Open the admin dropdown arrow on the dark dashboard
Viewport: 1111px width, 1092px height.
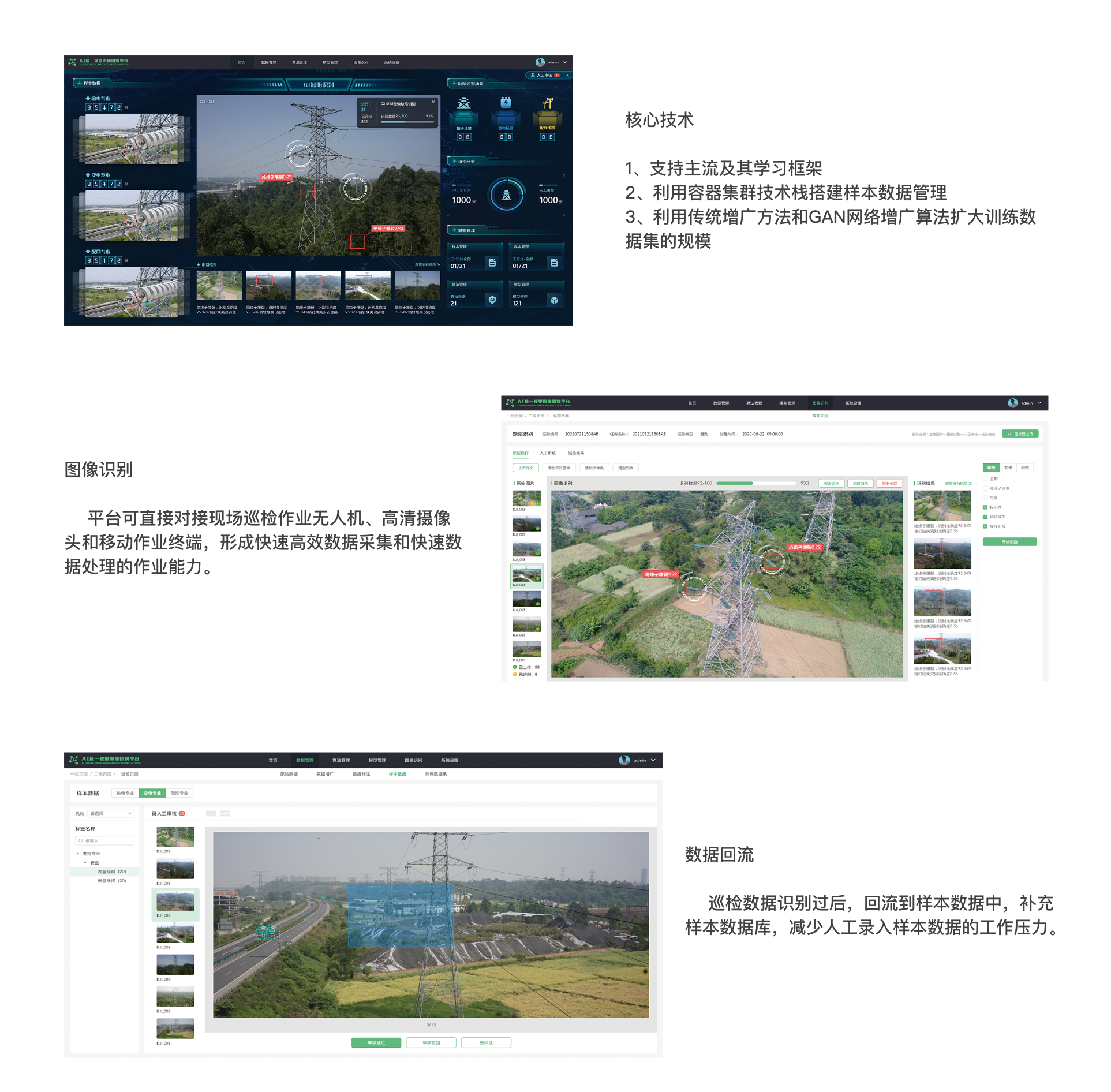(564, 62)
